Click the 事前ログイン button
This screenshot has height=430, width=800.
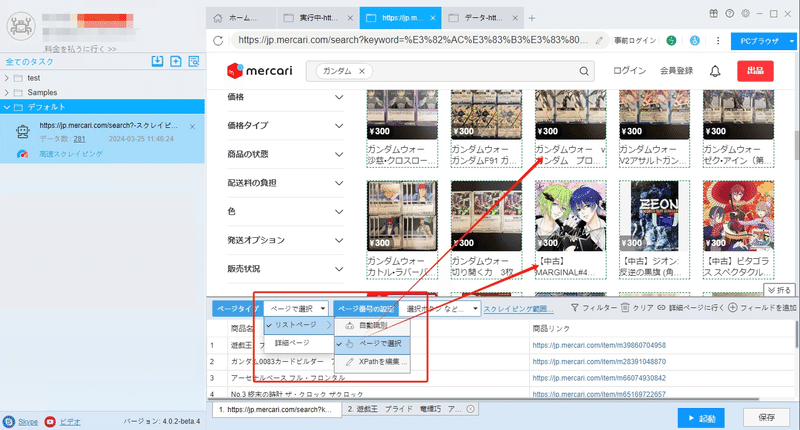click(635, 41)
